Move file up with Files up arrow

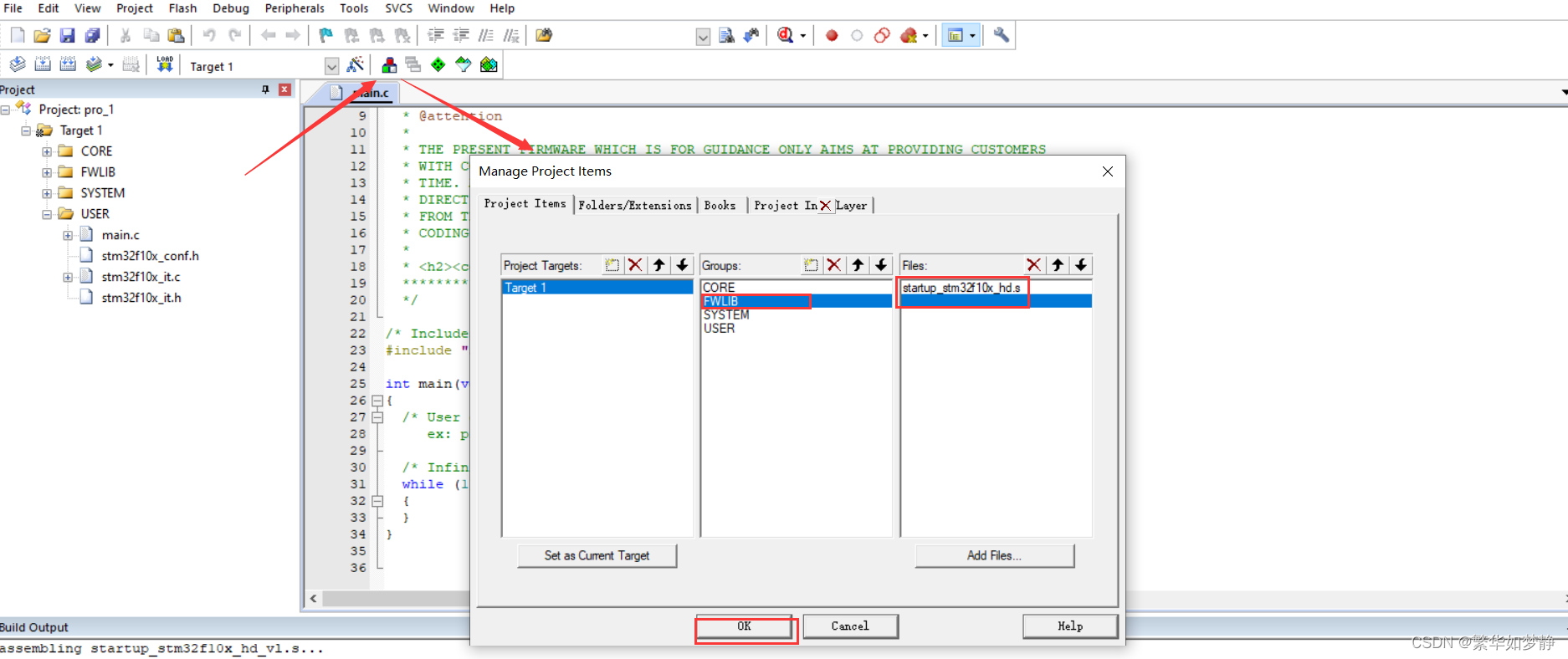1058,265
